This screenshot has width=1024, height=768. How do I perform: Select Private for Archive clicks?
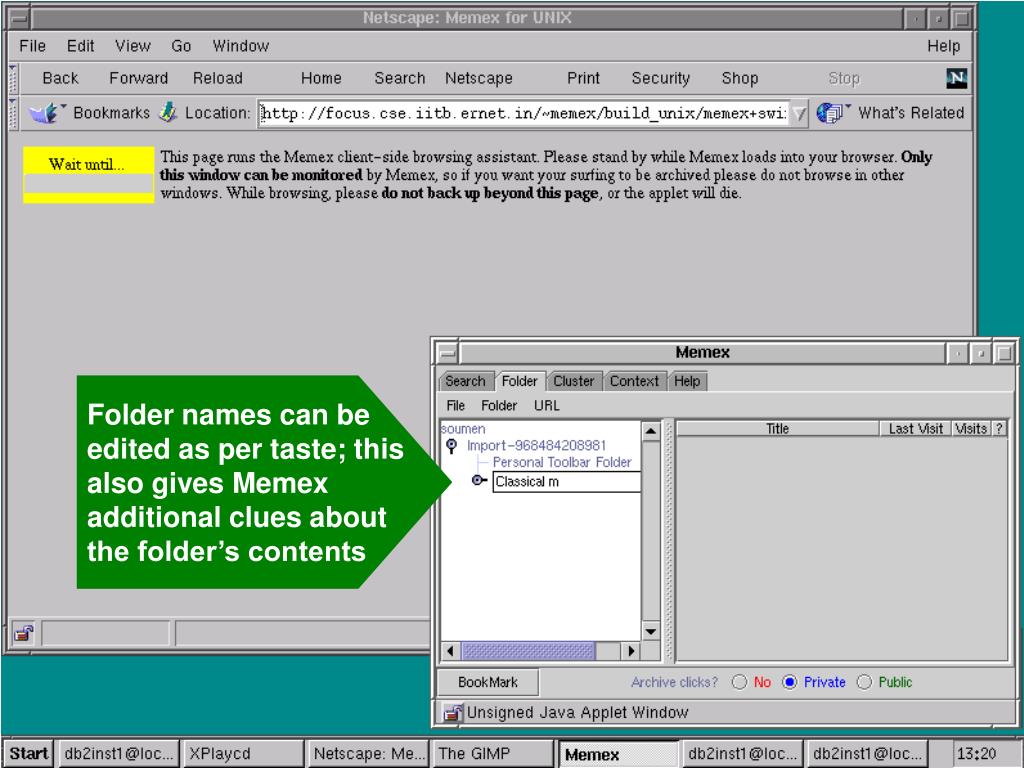790,682
